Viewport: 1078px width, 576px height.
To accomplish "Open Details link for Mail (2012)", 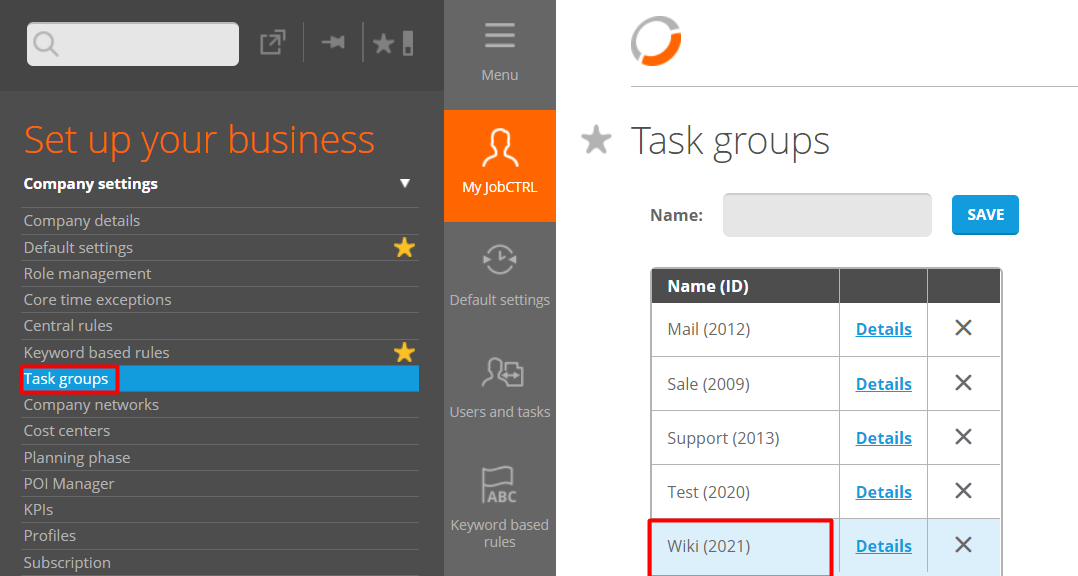I will (883, 329).
